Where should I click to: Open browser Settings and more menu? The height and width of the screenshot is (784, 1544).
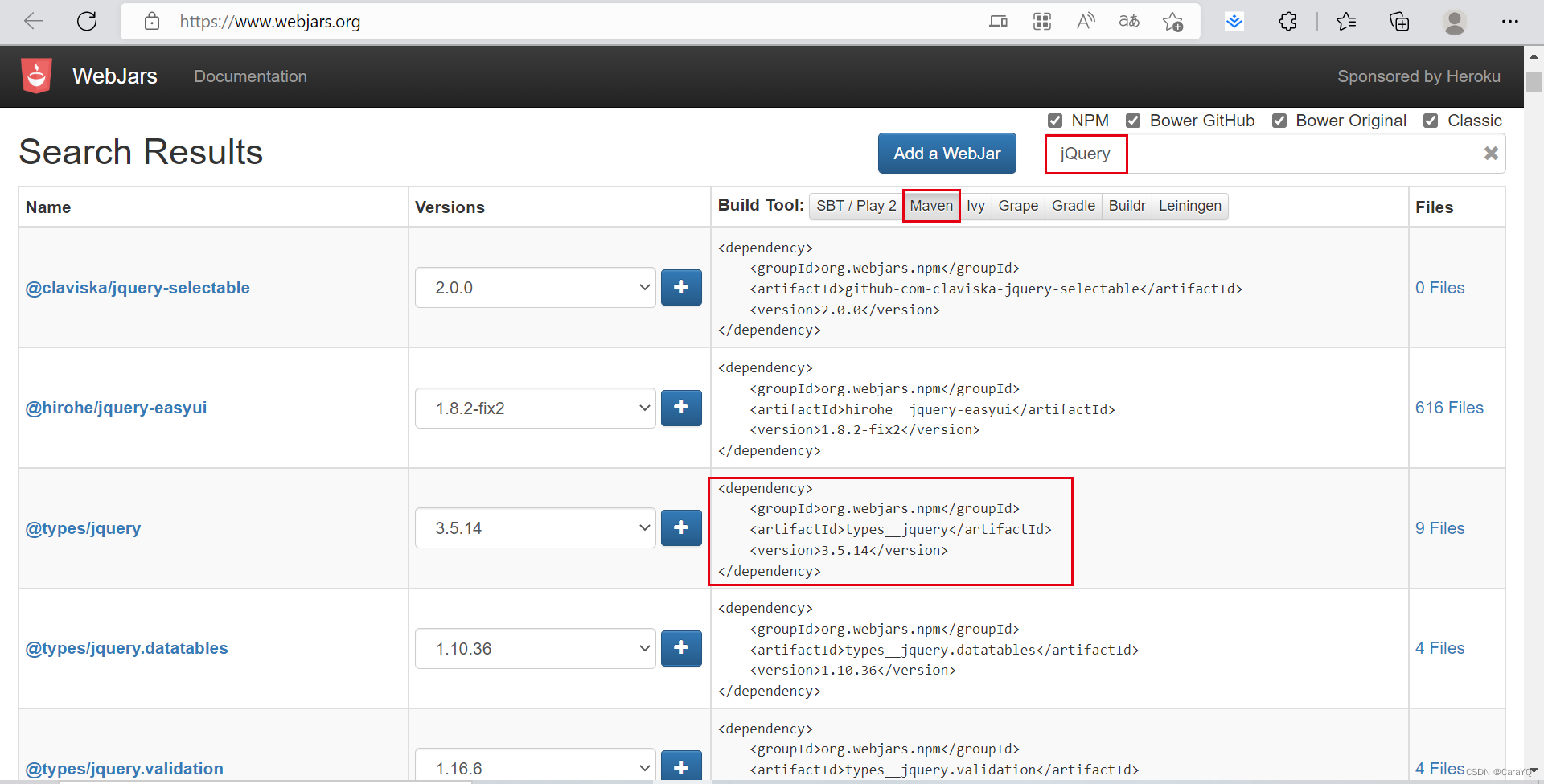pos(1510,22)
